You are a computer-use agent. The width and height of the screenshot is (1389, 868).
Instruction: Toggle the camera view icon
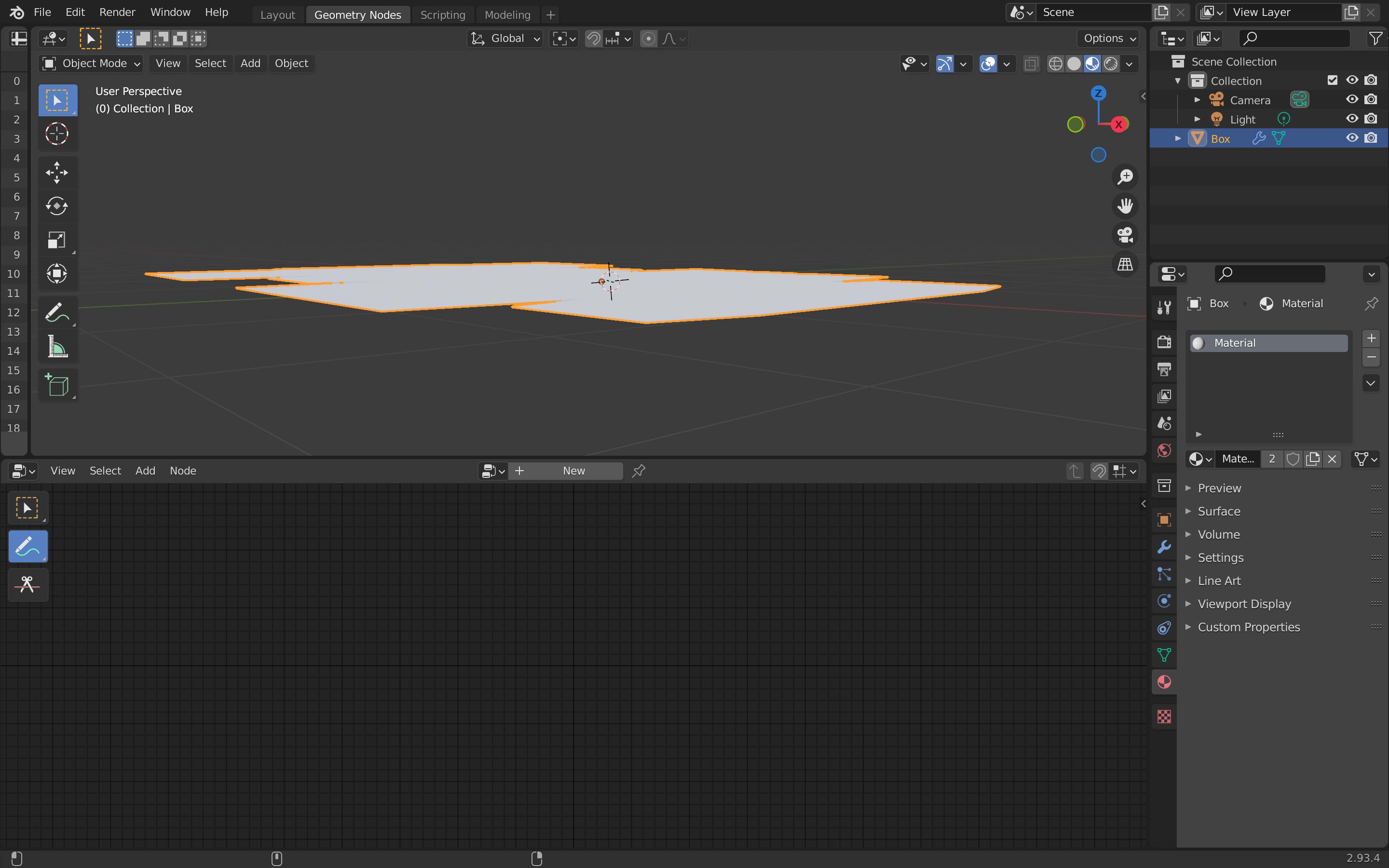tap(1125, 235)
